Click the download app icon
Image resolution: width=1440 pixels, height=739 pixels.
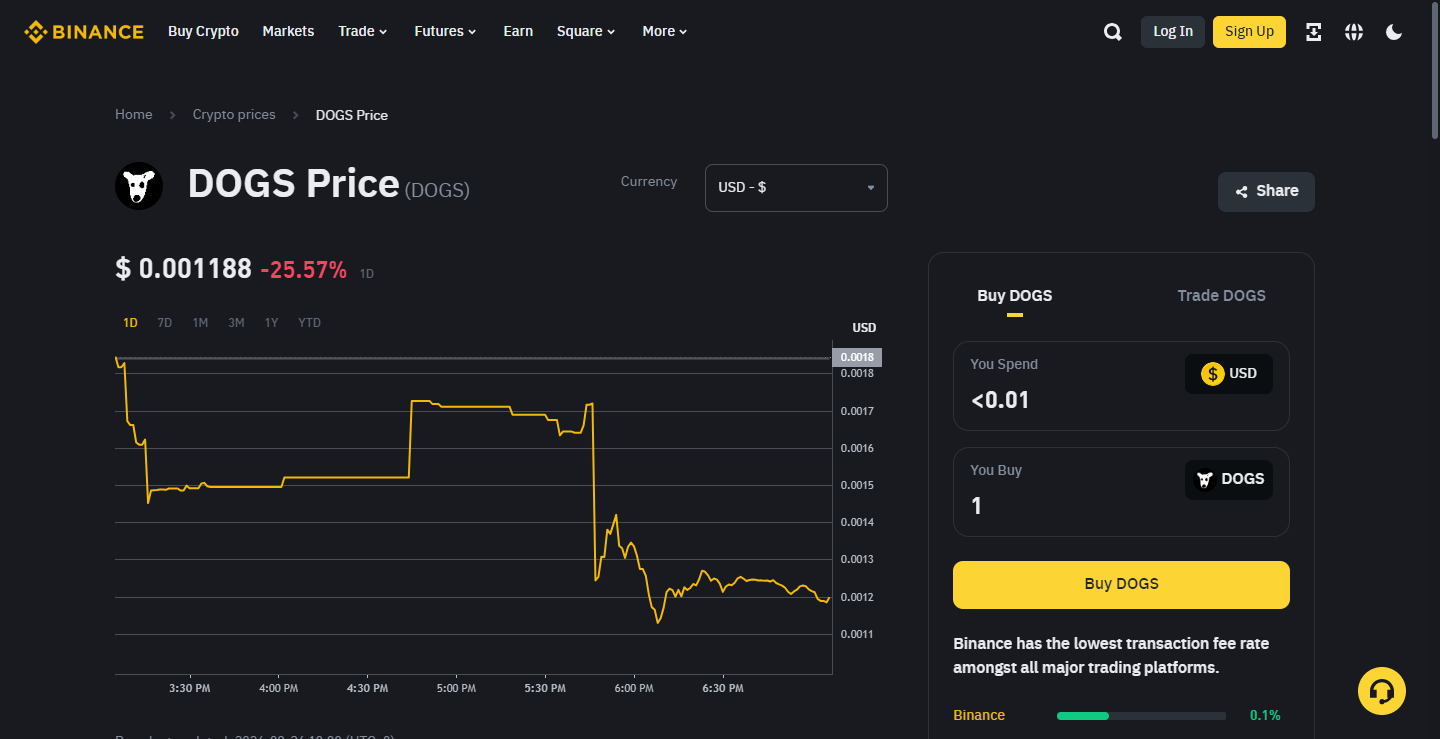tap(1314, 32)
